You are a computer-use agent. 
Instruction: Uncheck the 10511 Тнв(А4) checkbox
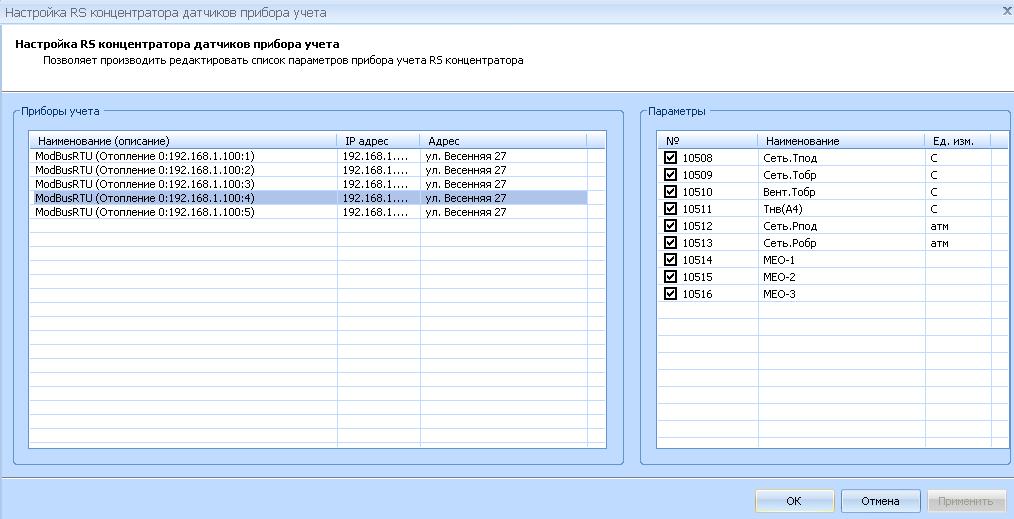670,209
